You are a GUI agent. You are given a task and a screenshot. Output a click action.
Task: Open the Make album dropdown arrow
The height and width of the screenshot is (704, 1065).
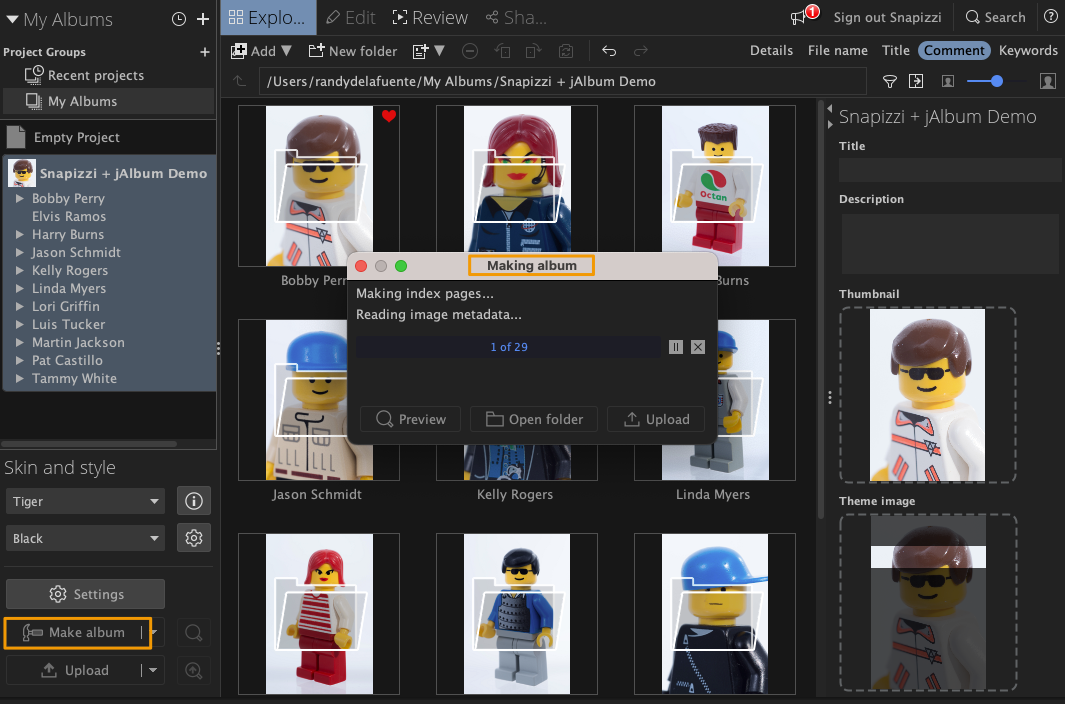tap(154, 633)
